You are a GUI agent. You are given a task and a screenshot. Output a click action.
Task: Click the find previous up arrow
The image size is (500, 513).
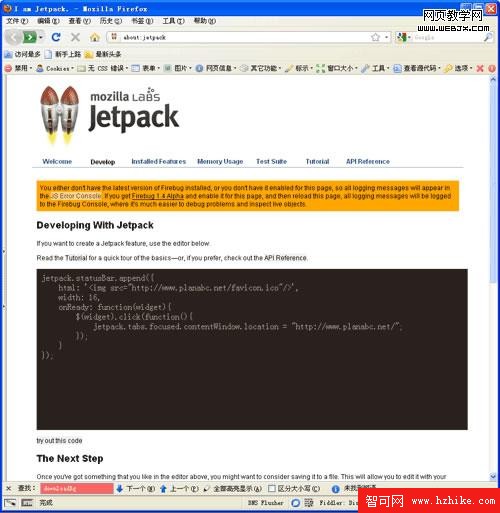tap(163, 489)
